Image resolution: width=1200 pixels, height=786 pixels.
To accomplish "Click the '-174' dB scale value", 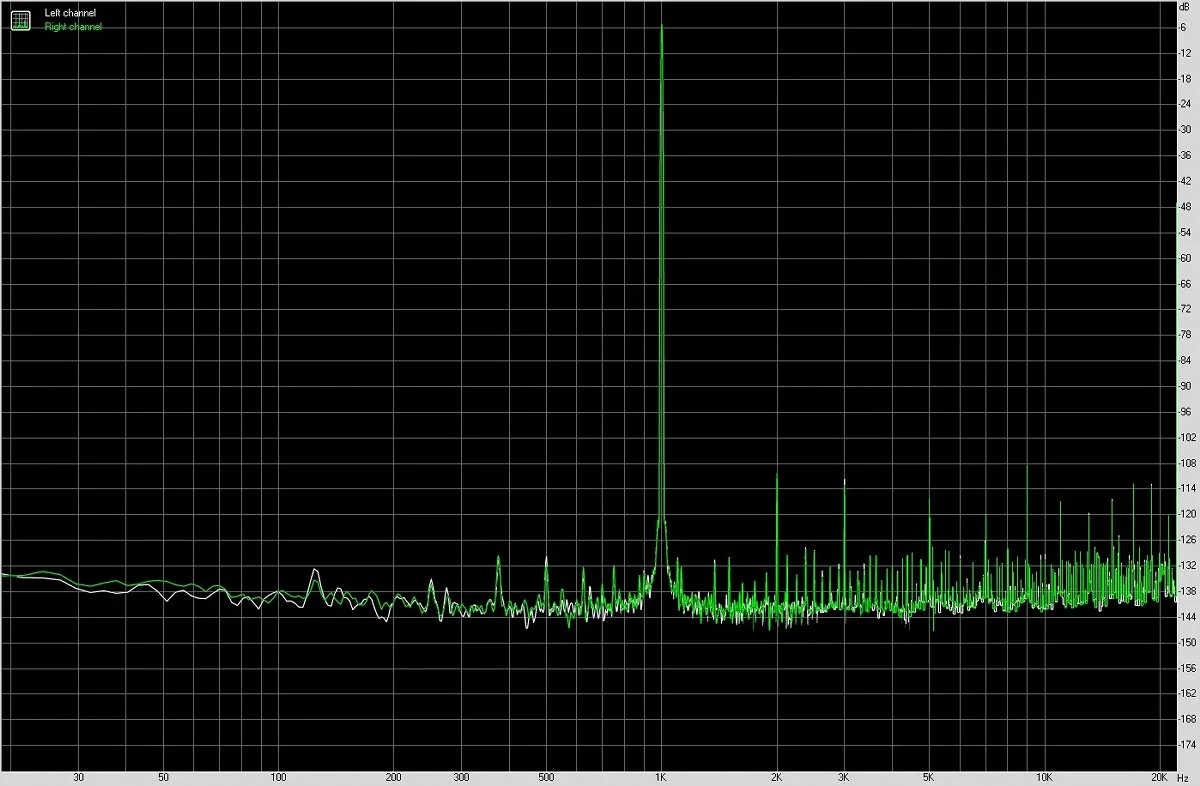I will click(x=1187, y=745).
